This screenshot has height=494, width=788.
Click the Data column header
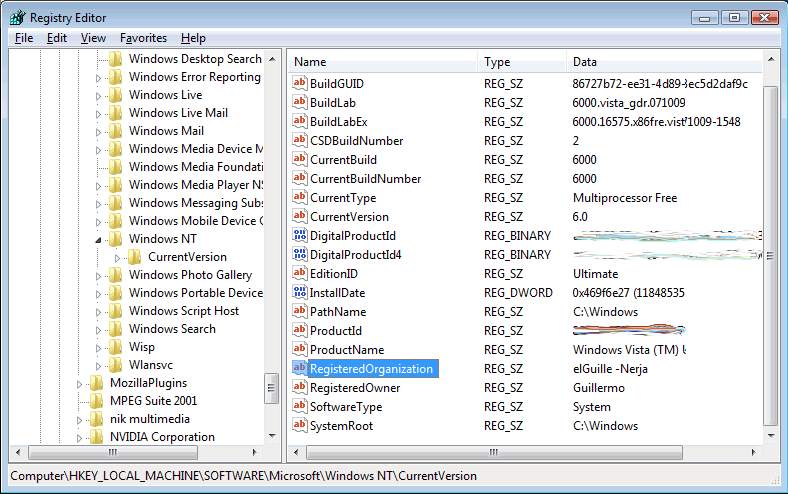[664, 62]
